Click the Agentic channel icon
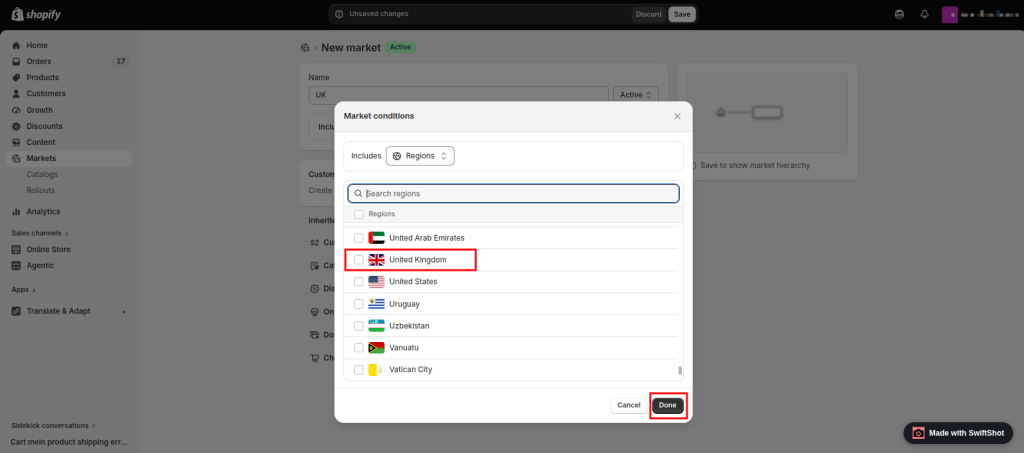The height and width of the screenshot is (453, 1024). (16, 266)
